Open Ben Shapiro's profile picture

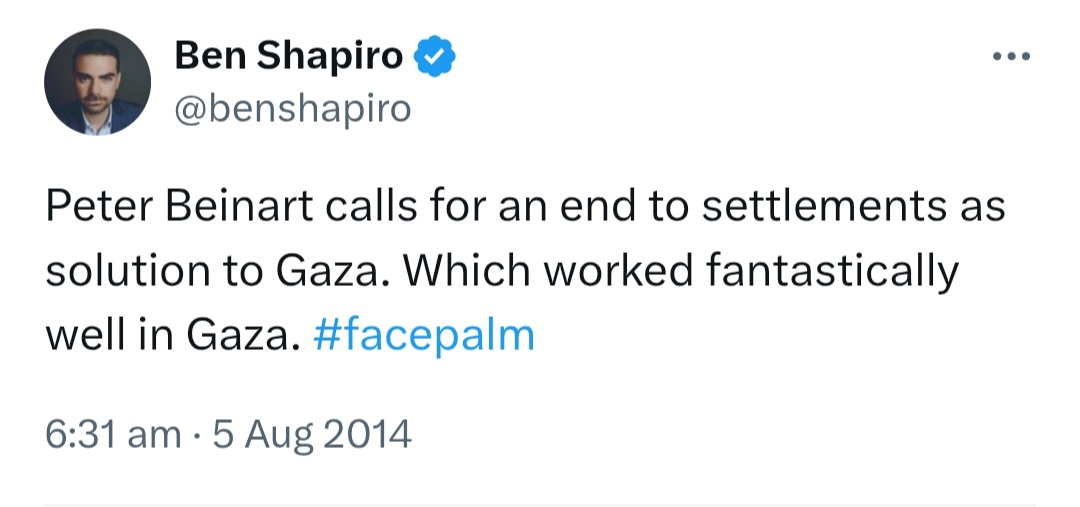(x=97, y=82)
